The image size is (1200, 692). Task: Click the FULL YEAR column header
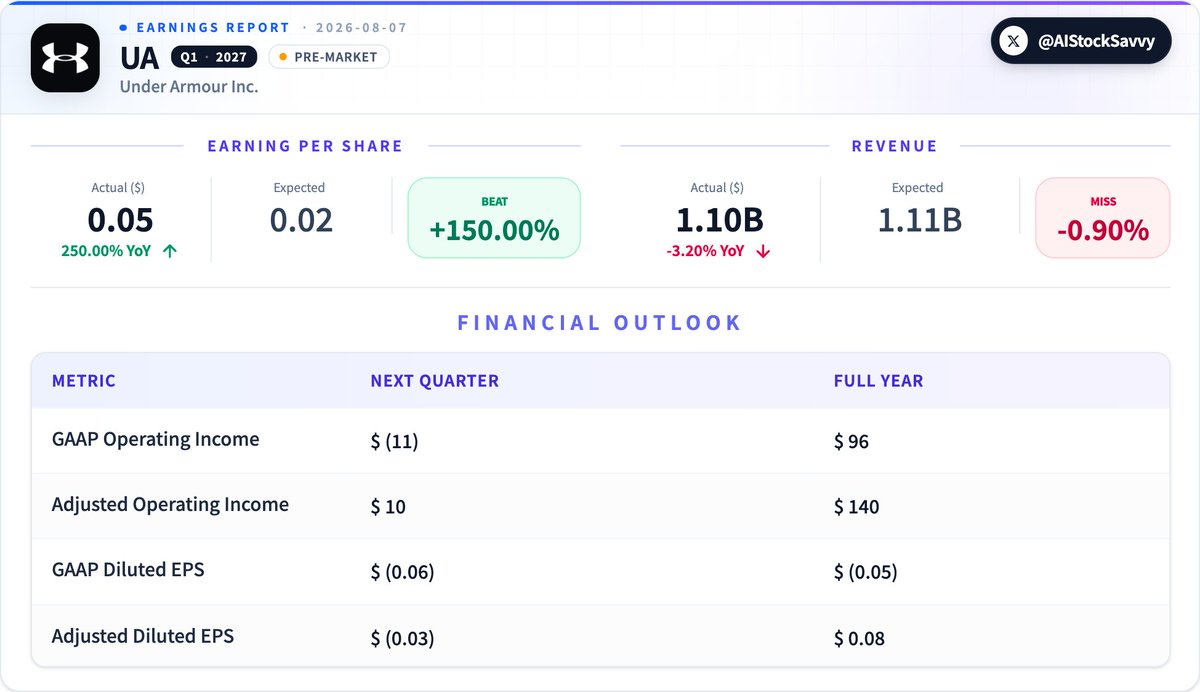(878, 381)
